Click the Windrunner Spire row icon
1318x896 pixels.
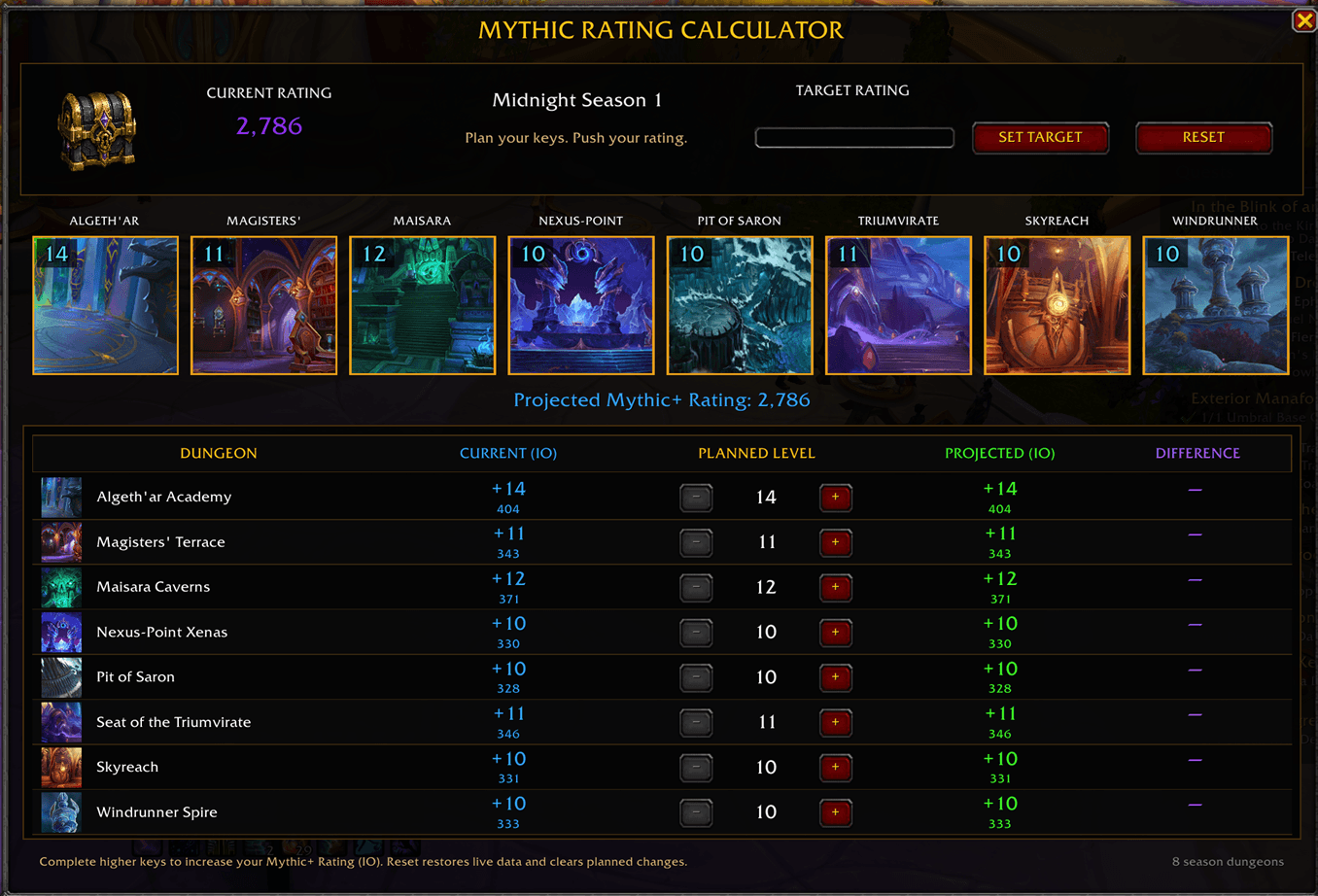click(x=61, y=811)
